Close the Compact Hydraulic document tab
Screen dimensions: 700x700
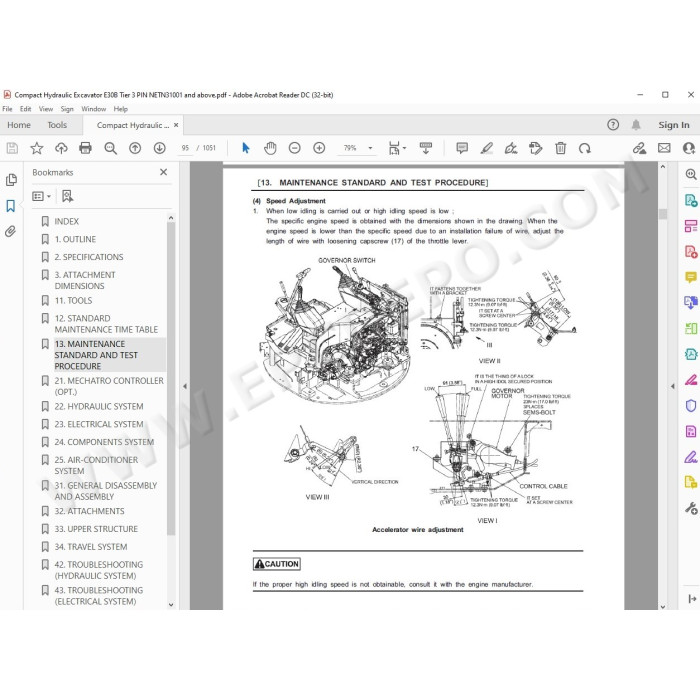coord(176,125)
